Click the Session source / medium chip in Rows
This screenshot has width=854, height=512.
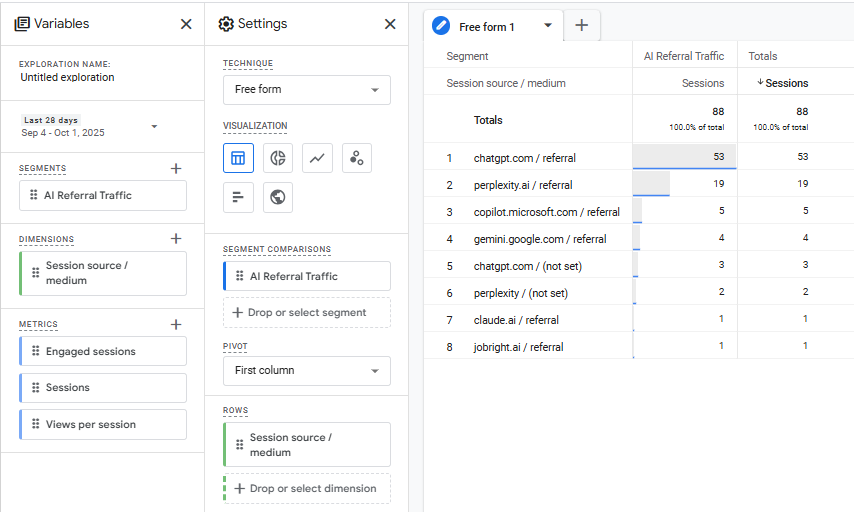pyautogui.click(x=307, y=444)
